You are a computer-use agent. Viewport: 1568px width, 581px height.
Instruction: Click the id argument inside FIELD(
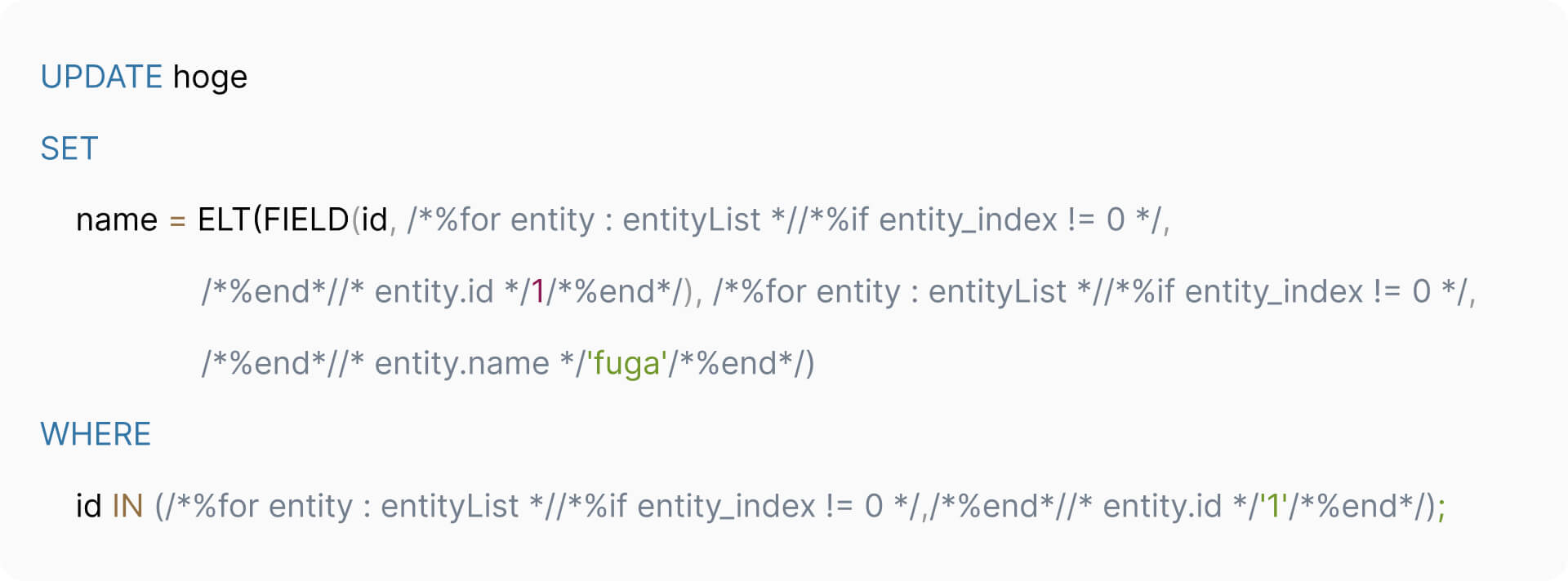[374, 220]
